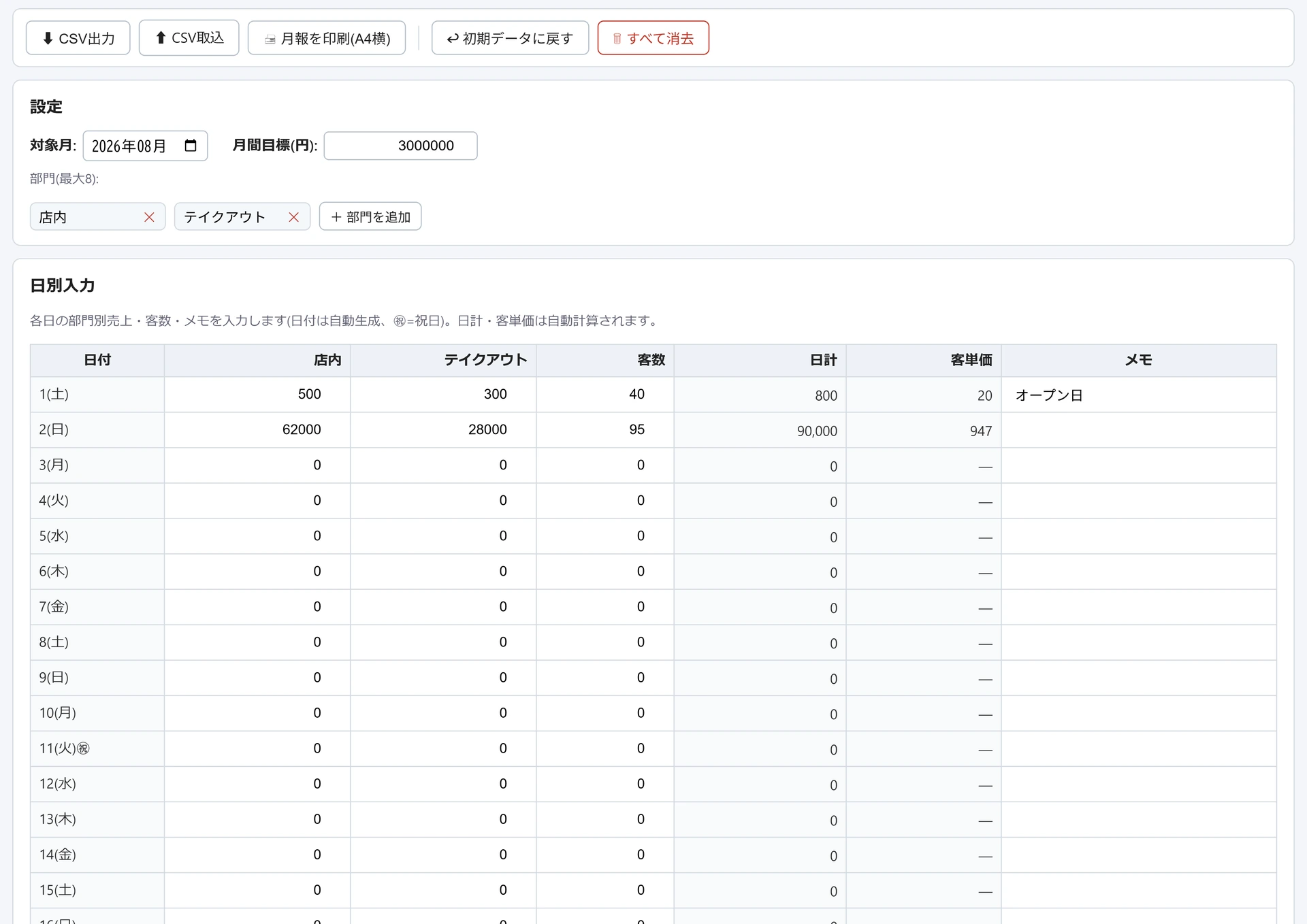Click テイクアウト cell for 2(日) showing 28000
Image resolution: width=1307 pixels, height=924 pixels.
443,430
